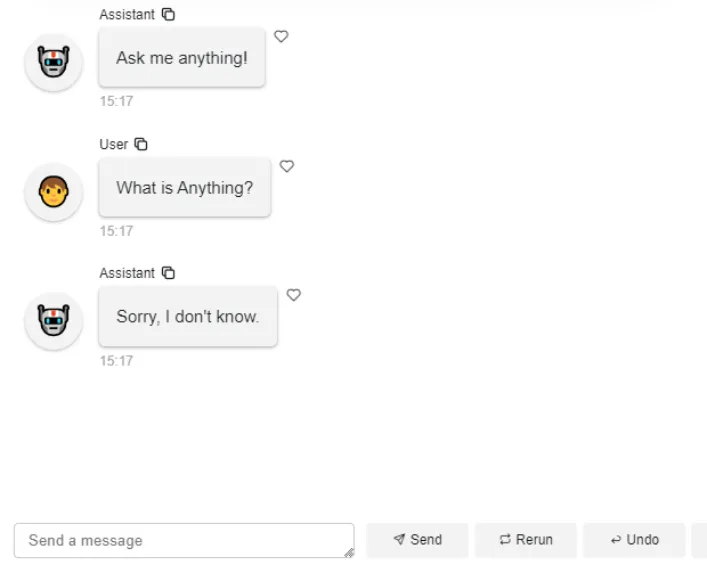Favorite the "Sorry, I don't know." reply
This screenshot has width=707, height=565.
pyautogui.click(x=294, y=295)
